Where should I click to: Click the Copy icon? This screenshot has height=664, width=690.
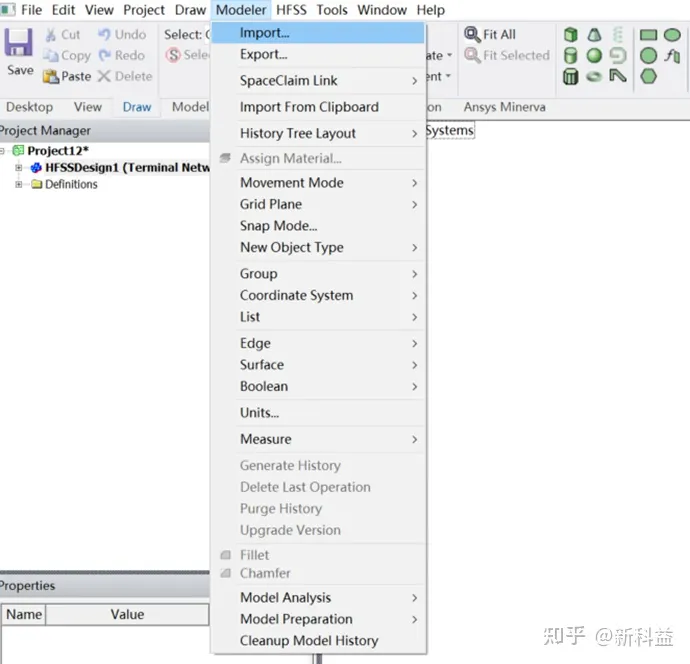50,55
